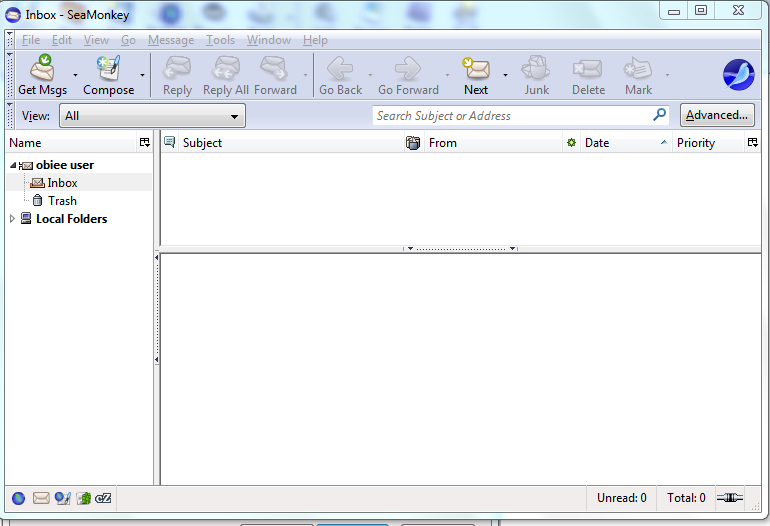
Task: Open folder pane column picker icon
Action: click(144, 142)
